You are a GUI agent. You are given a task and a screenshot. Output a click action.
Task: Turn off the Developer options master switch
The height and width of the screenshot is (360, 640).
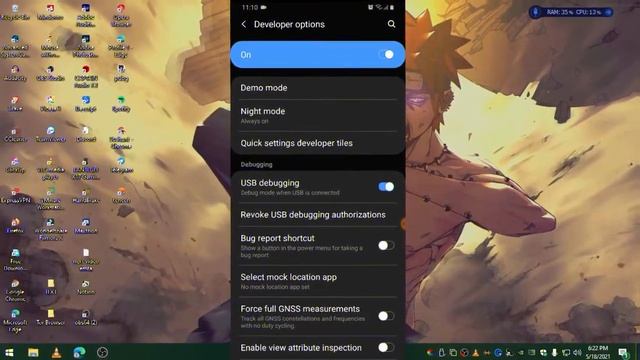tap(386, 55)
